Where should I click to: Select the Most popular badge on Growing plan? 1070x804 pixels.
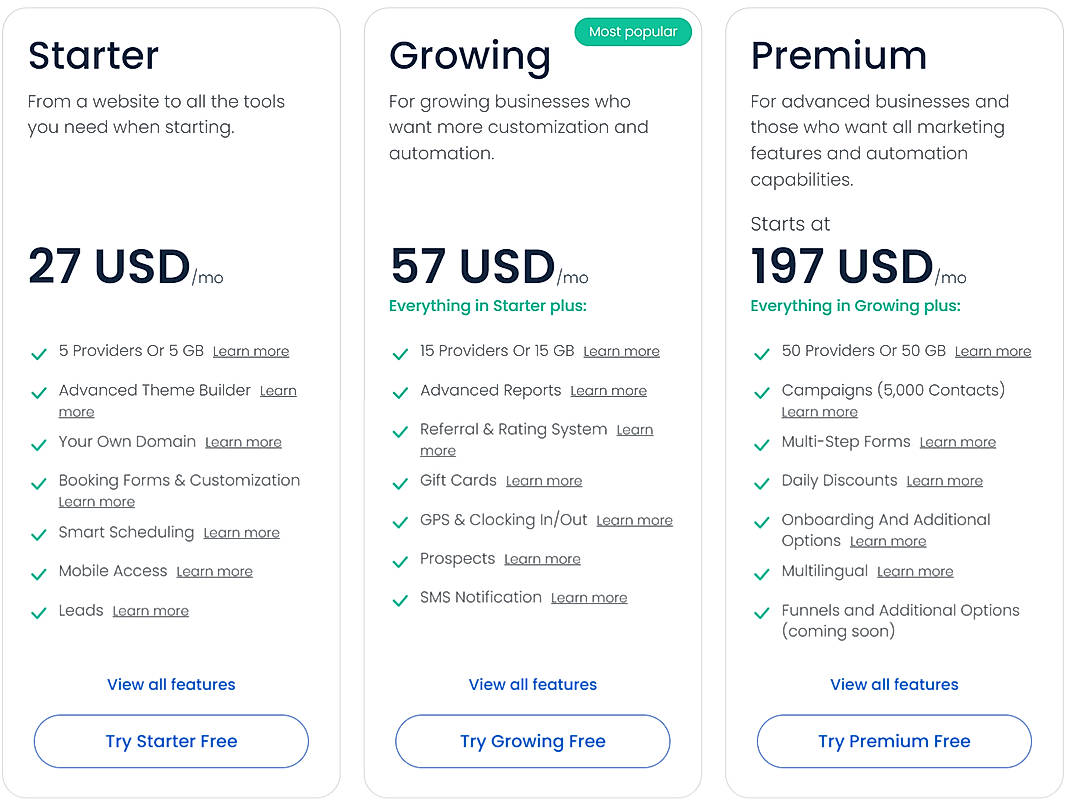tap(633, 31)
